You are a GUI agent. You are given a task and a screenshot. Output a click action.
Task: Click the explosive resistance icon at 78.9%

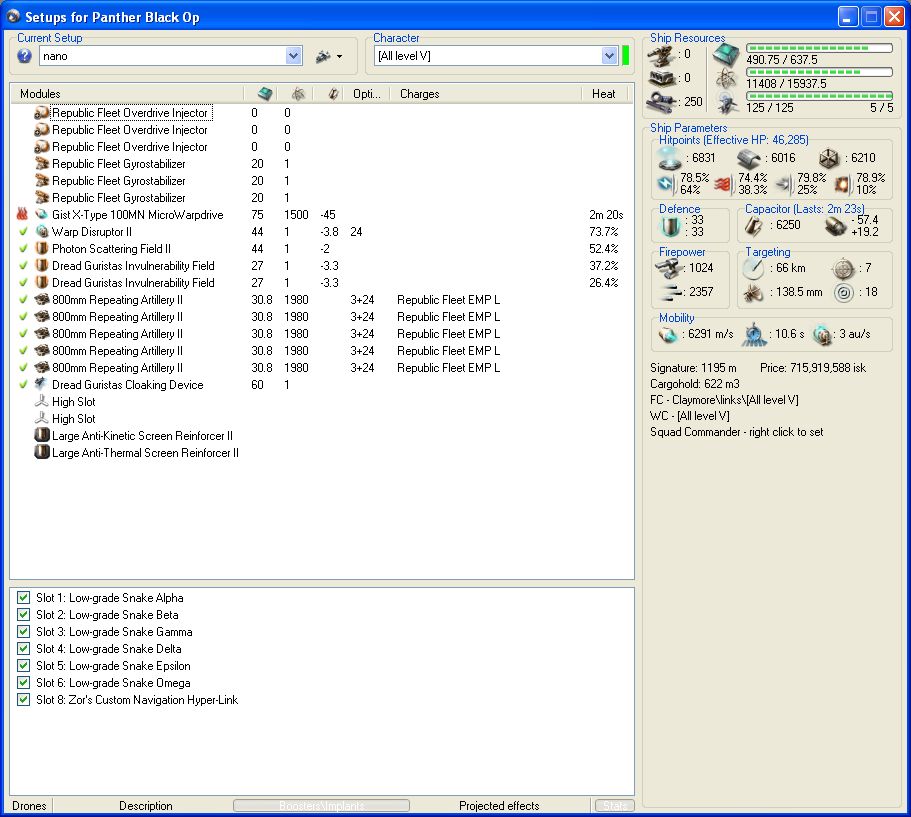click(843, 184)
